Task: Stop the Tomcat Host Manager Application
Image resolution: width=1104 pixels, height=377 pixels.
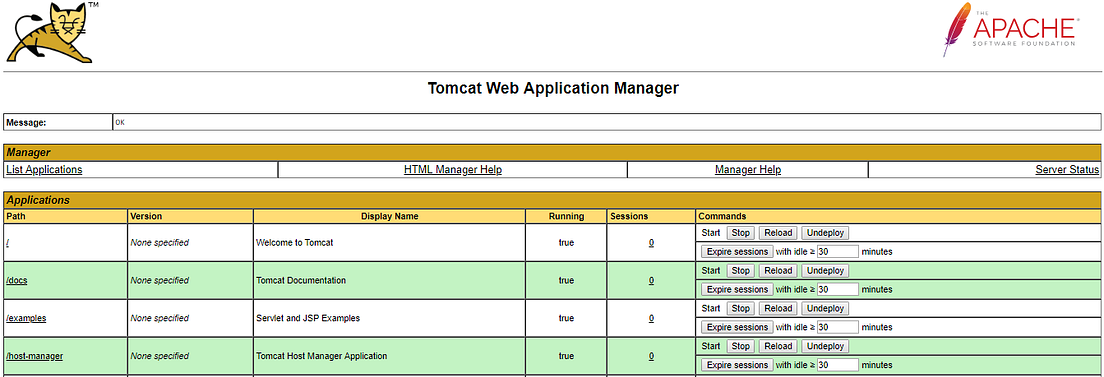Action: pyautogui.click(x=740, y=347)
